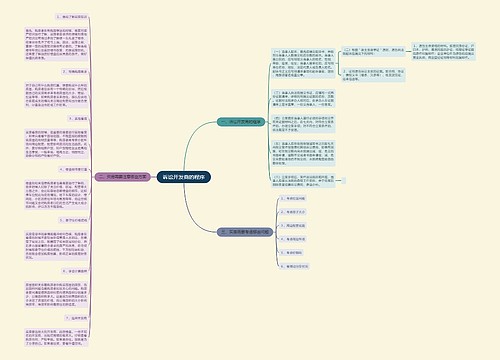This screenshot has width=500, height=360.
Task: Select the dark navy central topic node
Action: [x=184, y=177]
